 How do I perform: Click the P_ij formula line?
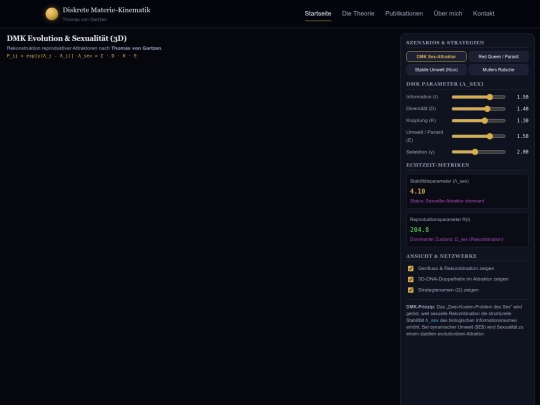(x=72, y=56)
